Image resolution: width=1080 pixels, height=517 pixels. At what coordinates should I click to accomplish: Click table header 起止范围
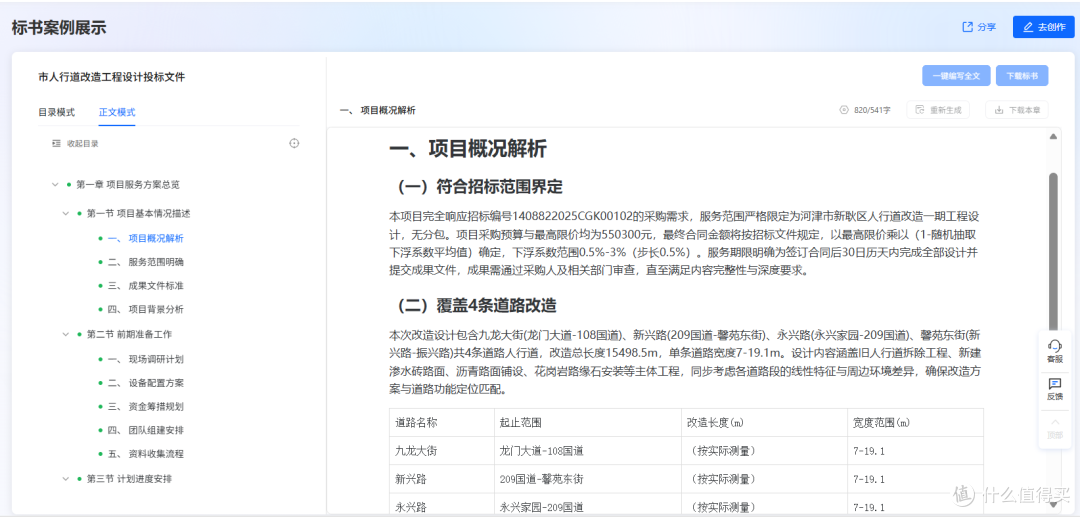519,422
